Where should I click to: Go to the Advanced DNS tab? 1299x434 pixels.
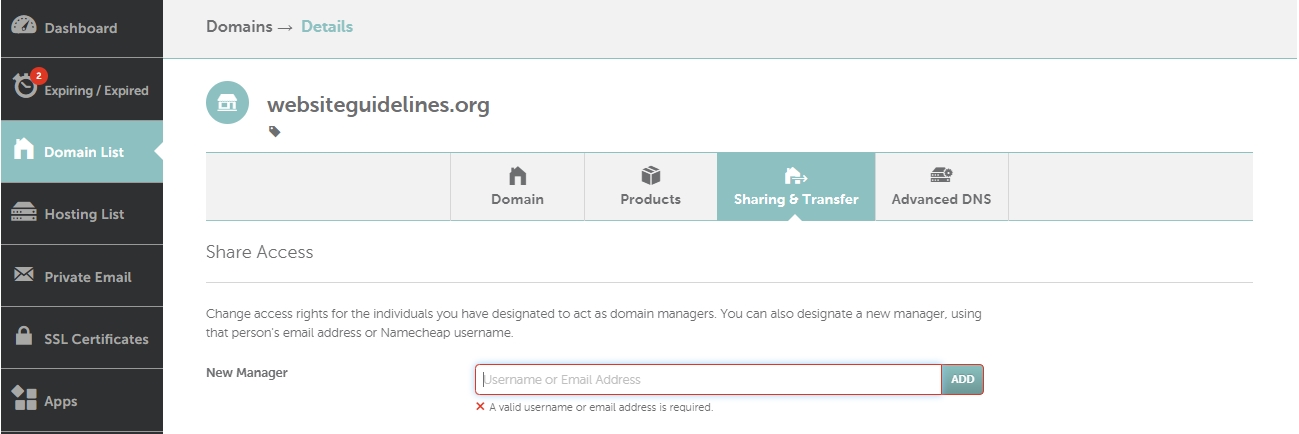941,186
